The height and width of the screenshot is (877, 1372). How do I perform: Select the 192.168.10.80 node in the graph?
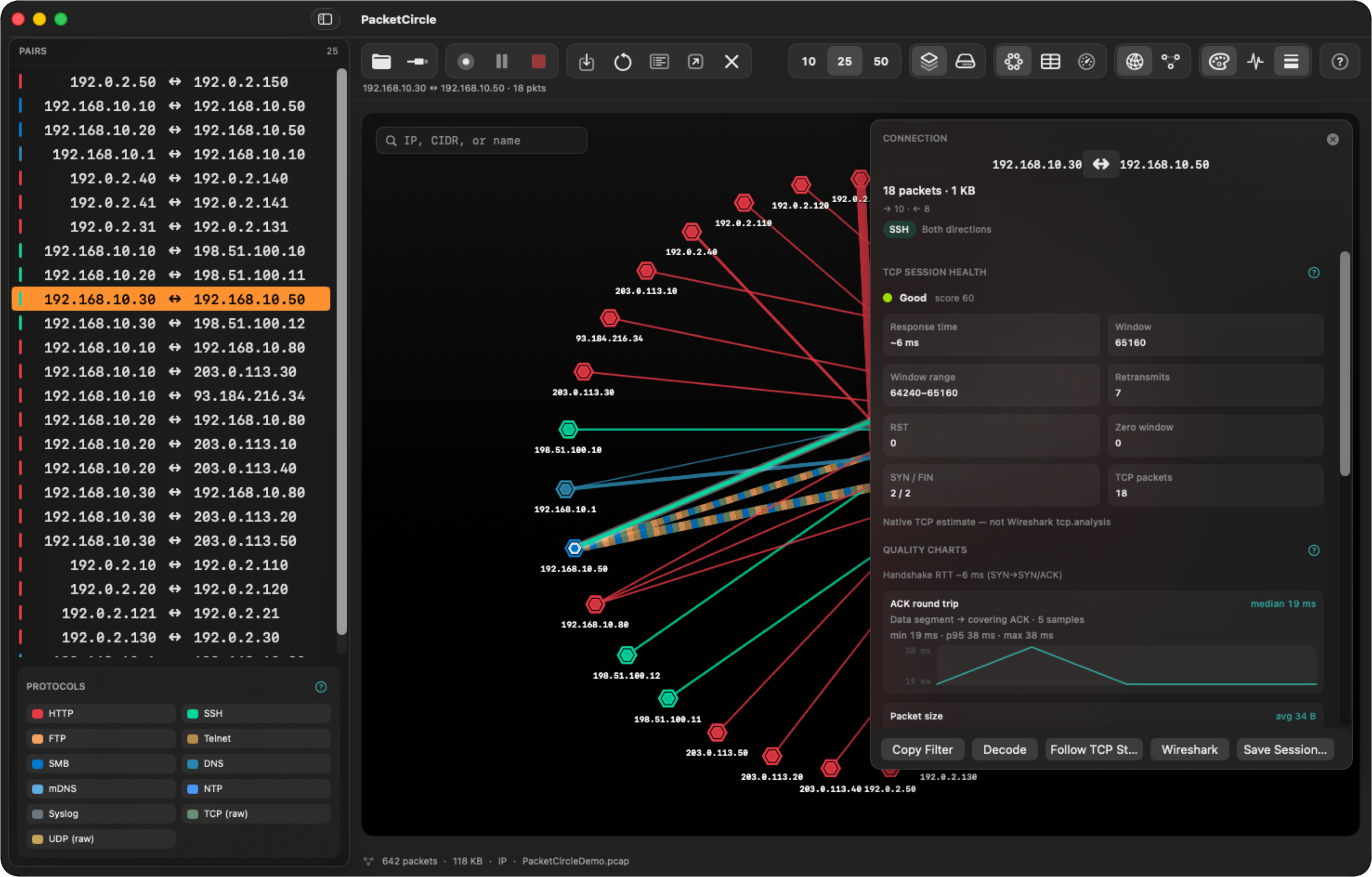(x=595, y=604)
